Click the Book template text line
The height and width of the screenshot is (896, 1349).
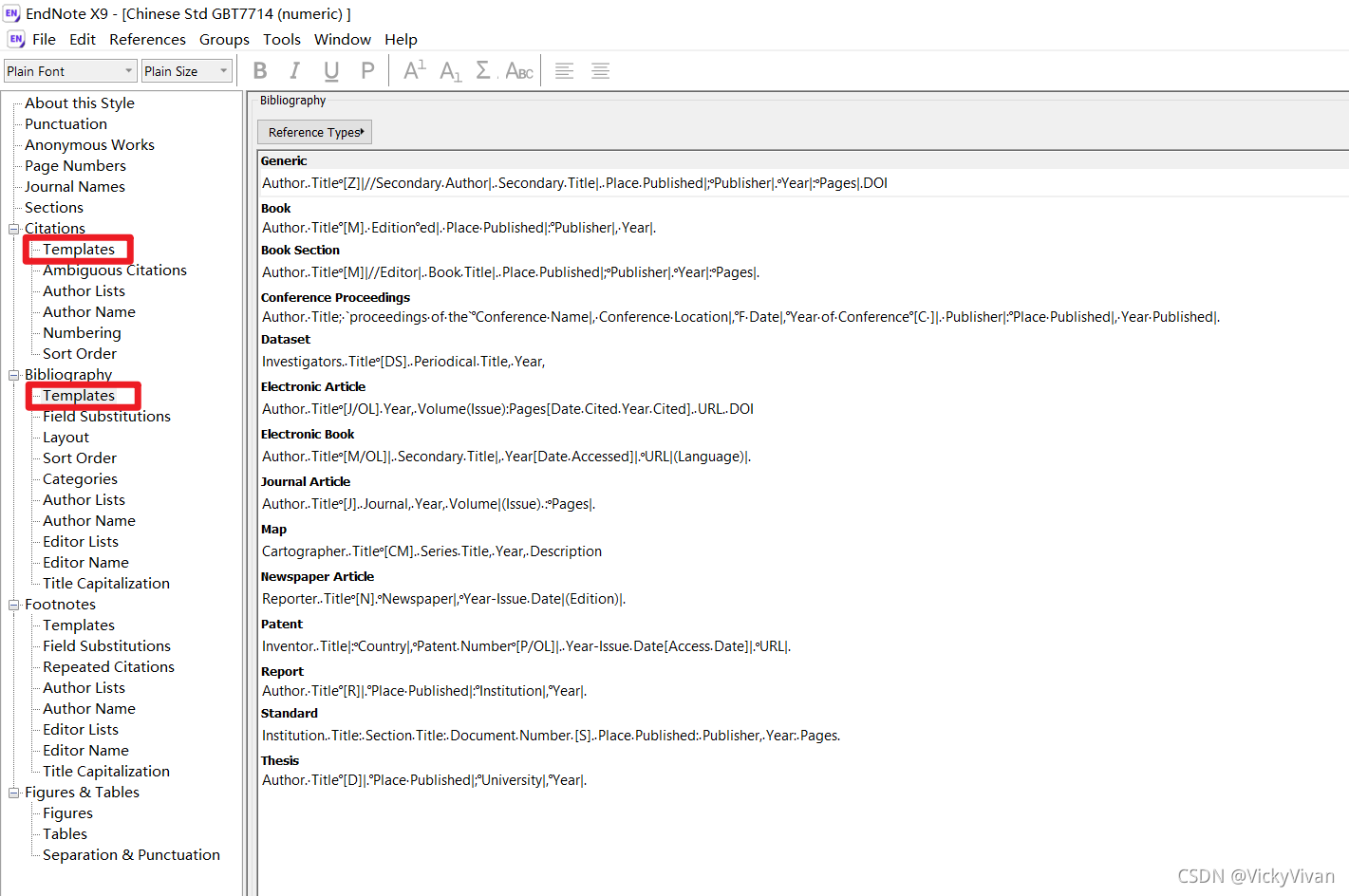tap(459, 228)
